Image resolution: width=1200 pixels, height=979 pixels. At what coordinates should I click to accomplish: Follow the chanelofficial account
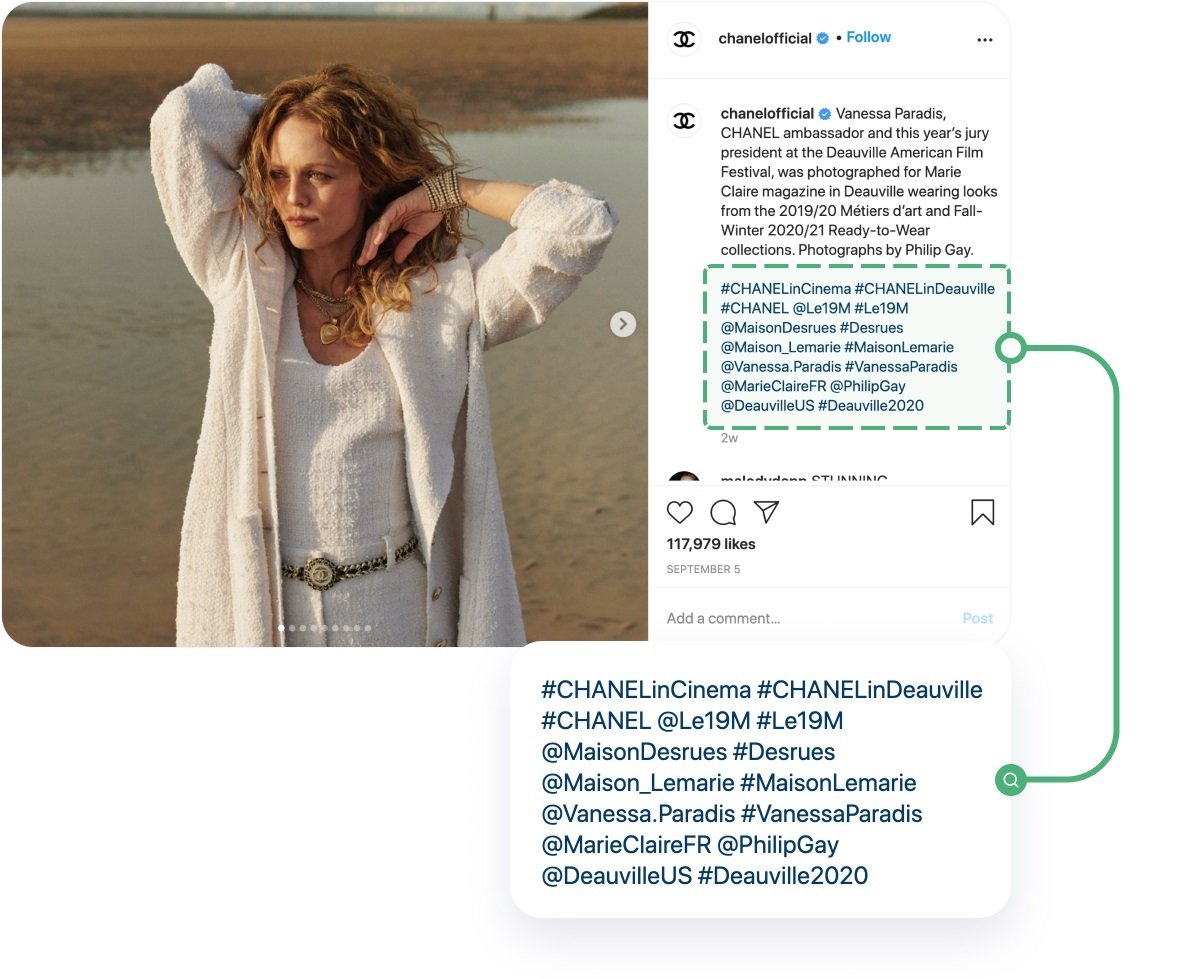[868, 37]
